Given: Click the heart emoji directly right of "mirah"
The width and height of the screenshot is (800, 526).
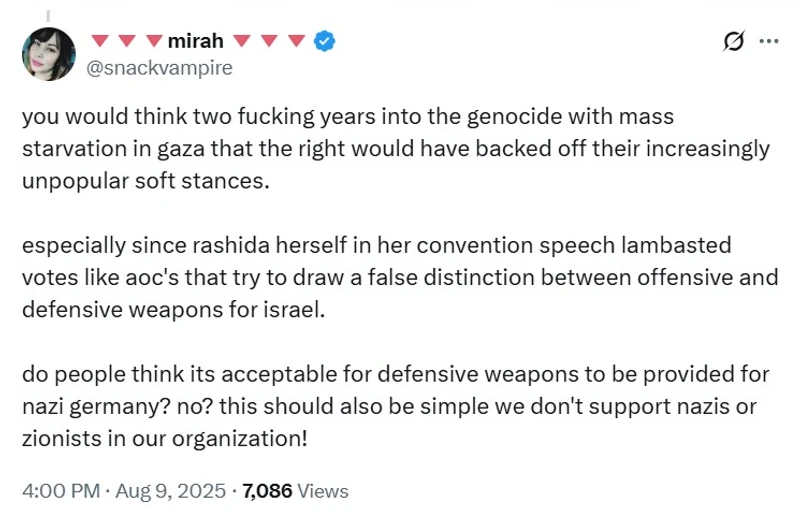Looking at the screenshot, I should click(240, 41).
